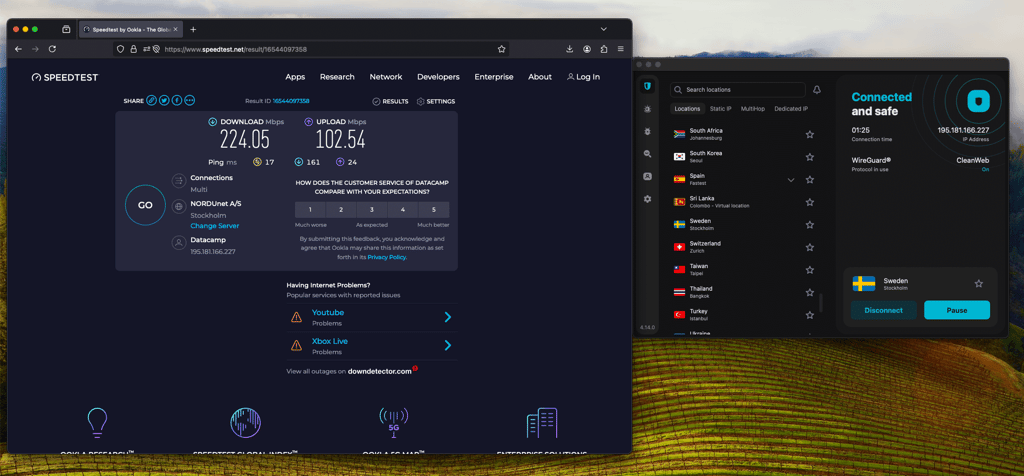Click Change Server link
Screen dimensions: 1024x476
215,226
